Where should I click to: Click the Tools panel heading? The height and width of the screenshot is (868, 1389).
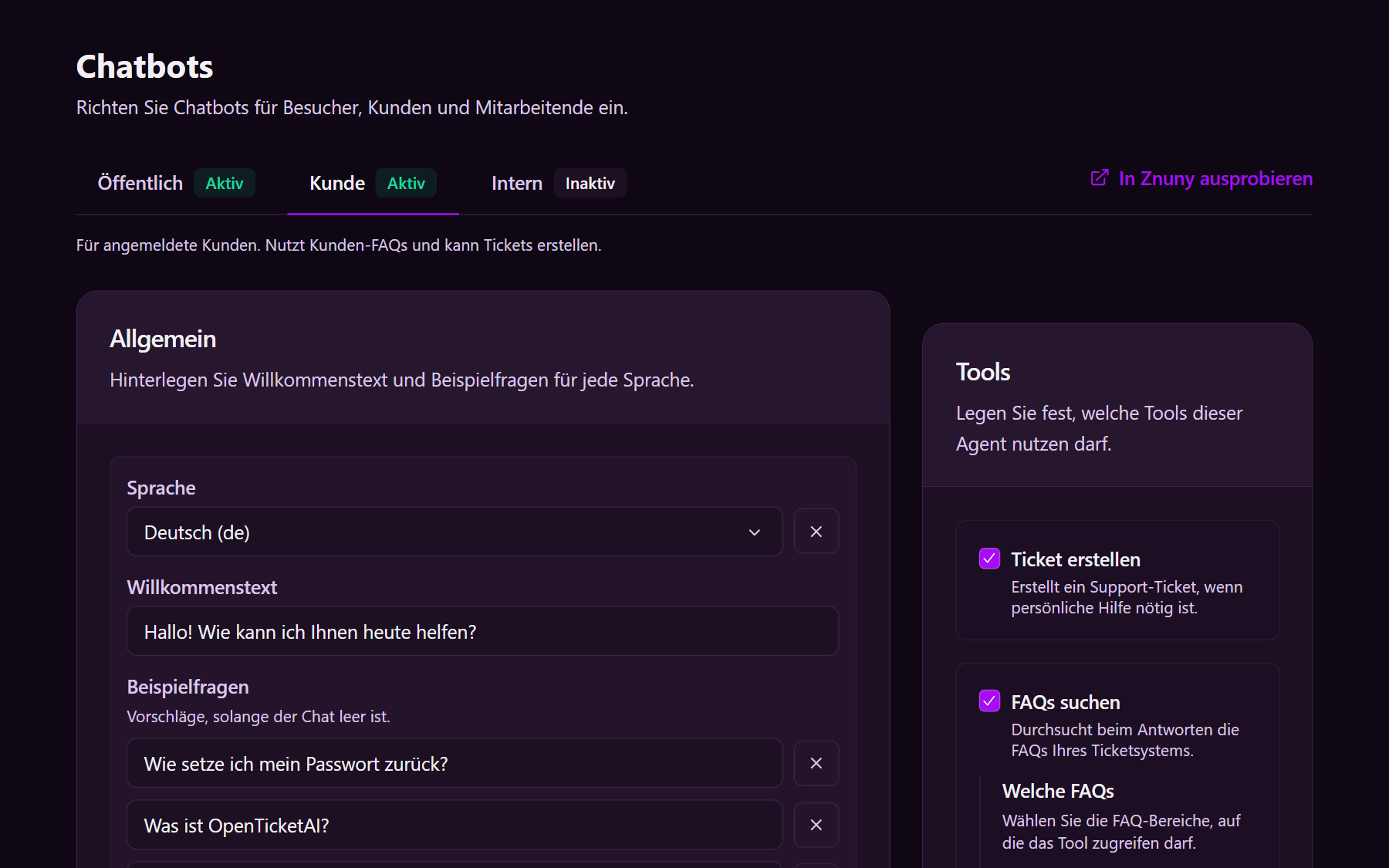[983, 372]
